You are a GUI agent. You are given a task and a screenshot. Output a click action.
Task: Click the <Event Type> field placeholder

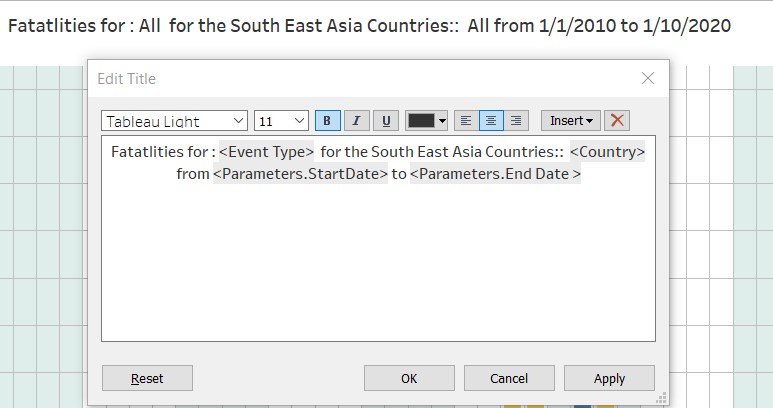(x=267, y=152)
